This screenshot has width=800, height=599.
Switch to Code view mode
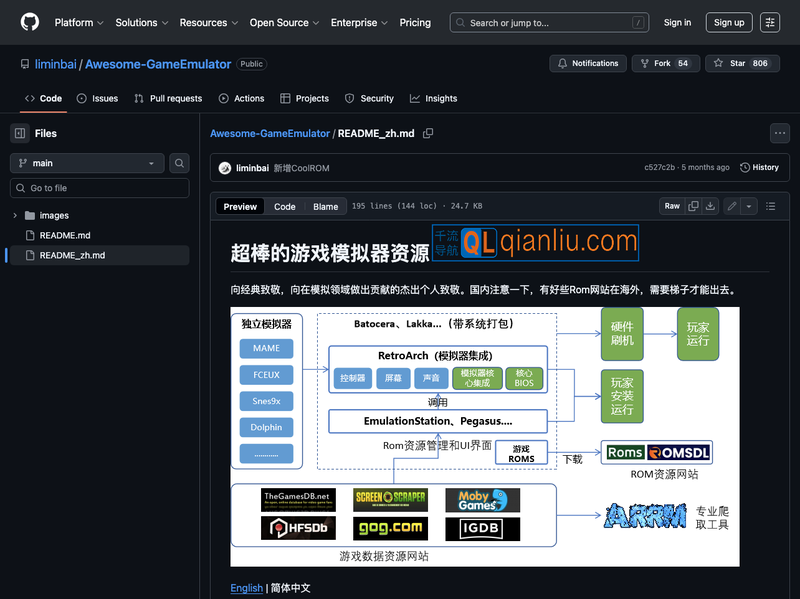[x=285, y=207]
